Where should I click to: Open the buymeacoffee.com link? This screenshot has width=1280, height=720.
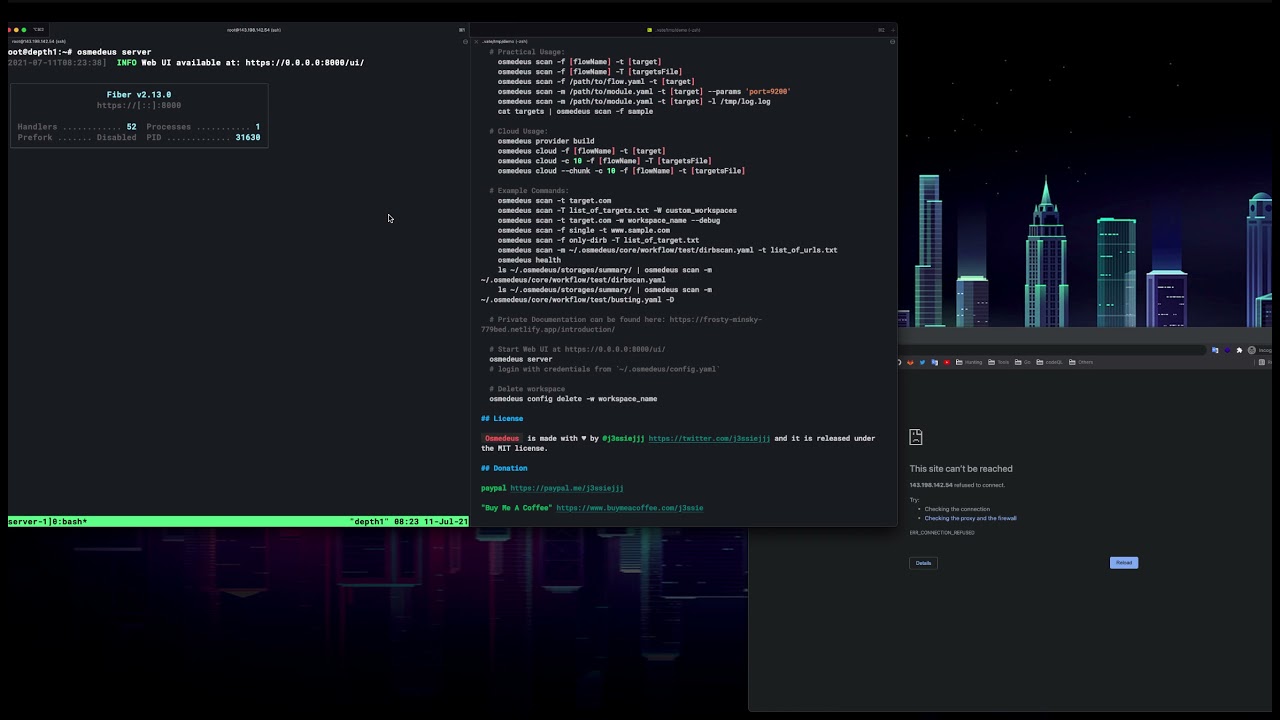click(x=629, y=508)
